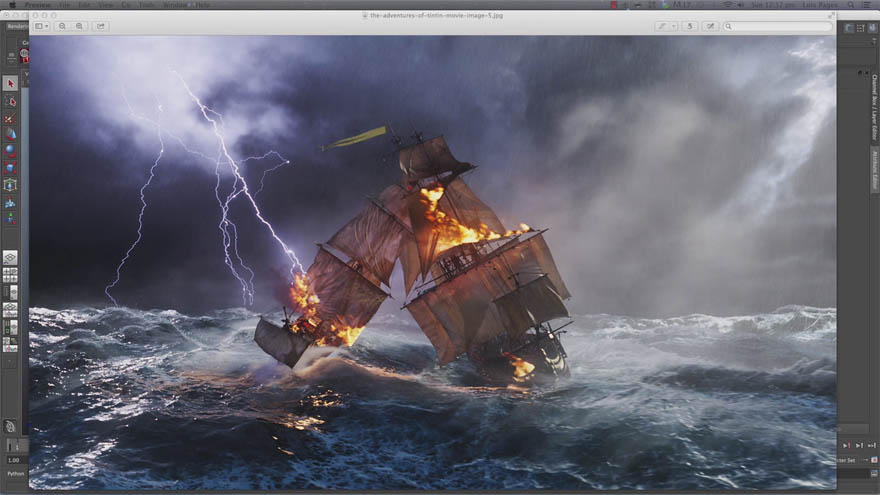The image size is (880, 495).
Task: Click the zoom in magnifier in Preview toolbar
Action: (x=79, y=26)
